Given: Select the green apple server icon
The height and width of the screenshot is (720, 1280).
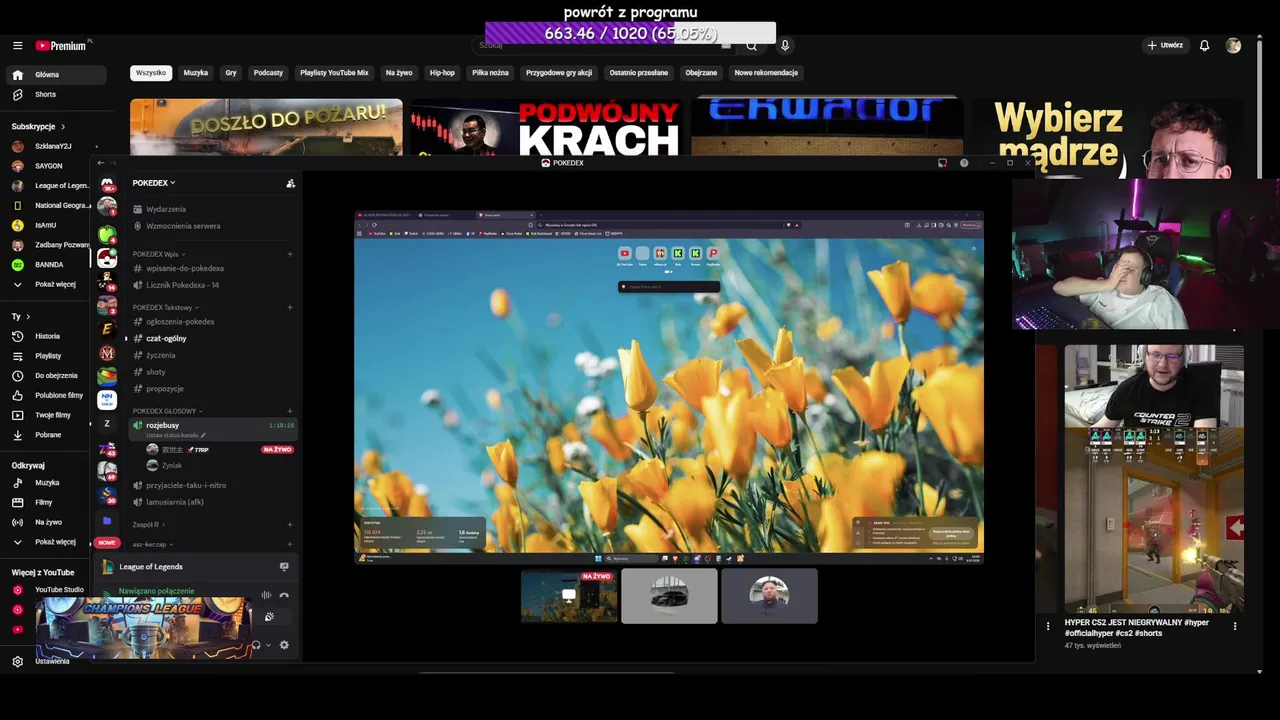Looking at the screenshot, I should point(107,234).
